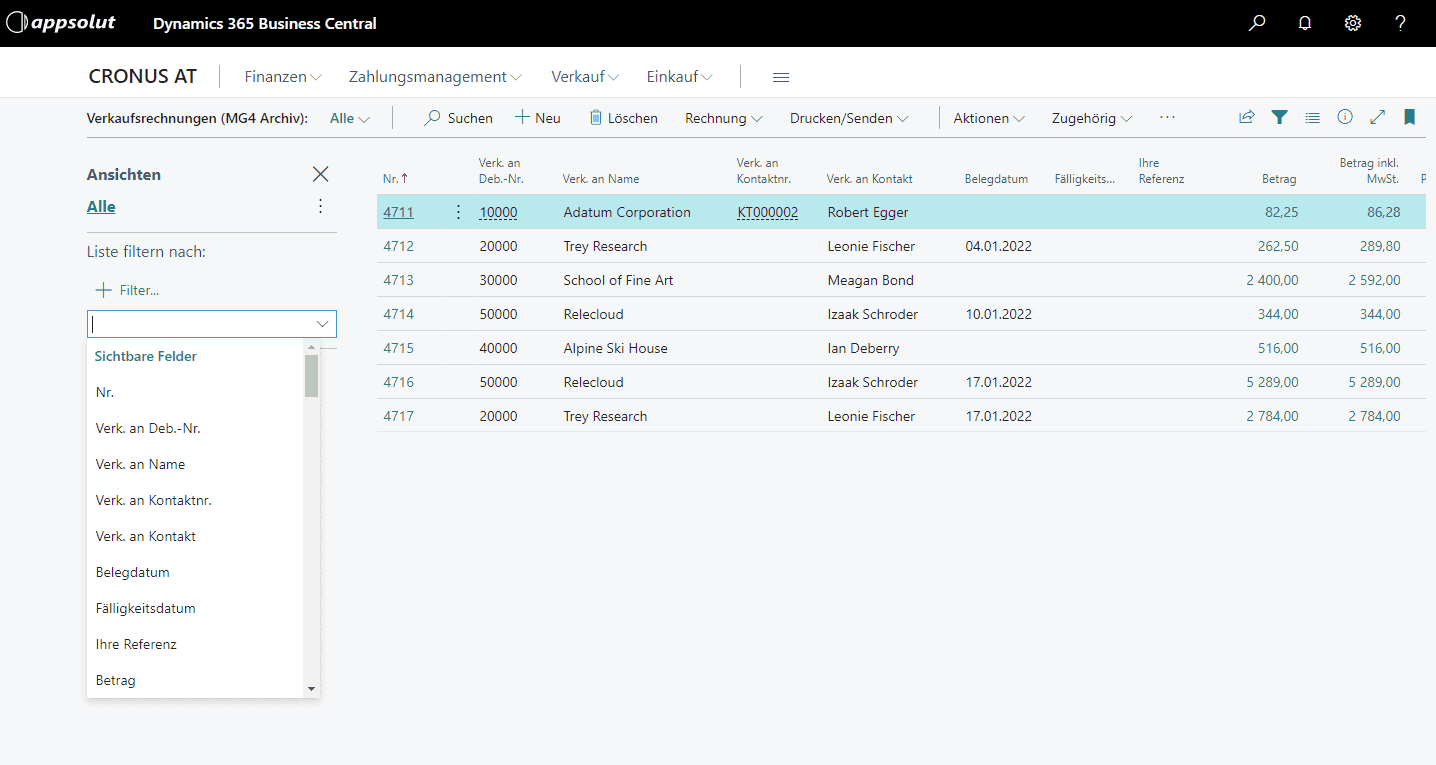Image resolution: width=1436 pixels, height=765 pixels.
Task: Click the bookmark icon
Action: (1409, 117)
